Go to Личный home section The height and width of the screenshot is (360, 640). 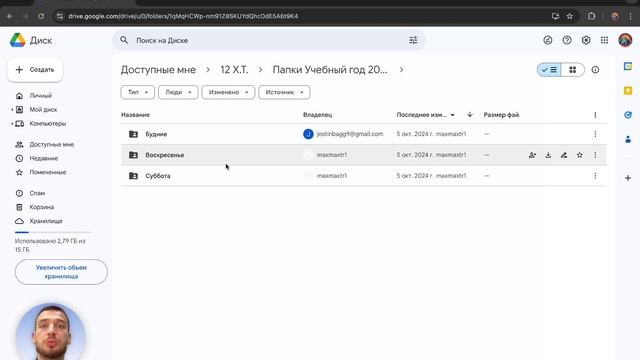[40, 96]
